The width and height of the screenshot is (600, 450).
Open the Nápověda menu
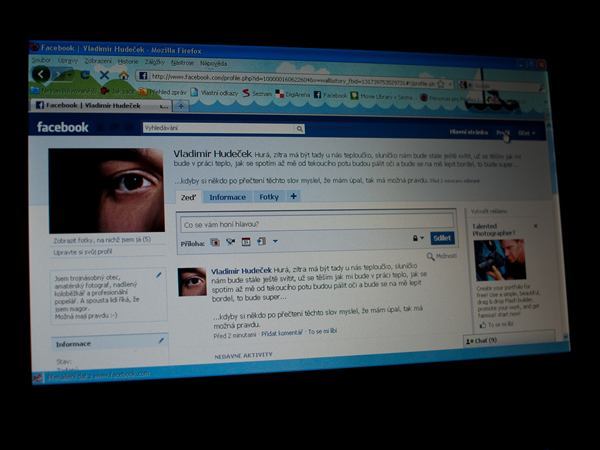(214, 63)
